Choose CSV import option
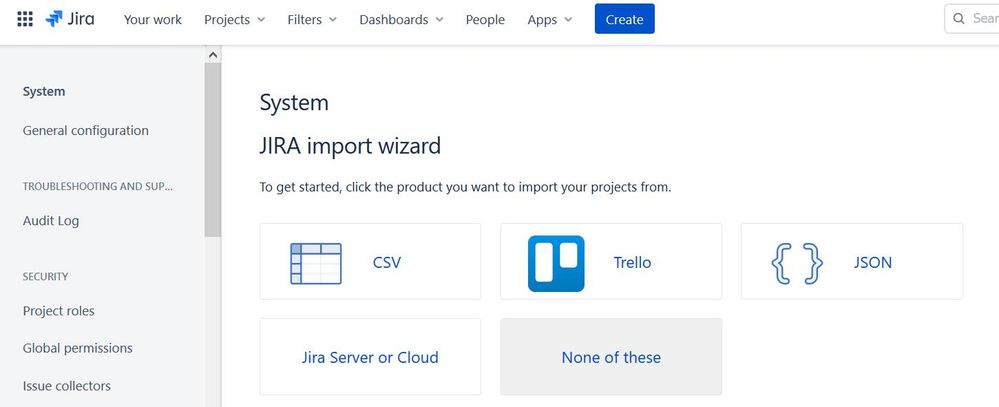Viewport: 999px width, 407px height. [x=370, y=261]
